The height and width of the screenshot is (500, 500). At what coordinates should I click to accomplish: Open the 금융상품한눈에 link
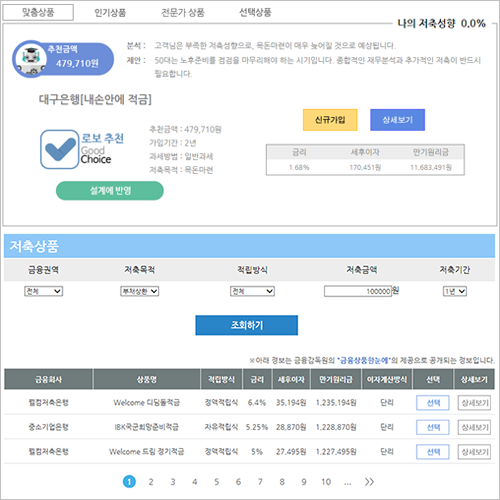(364, 360)
